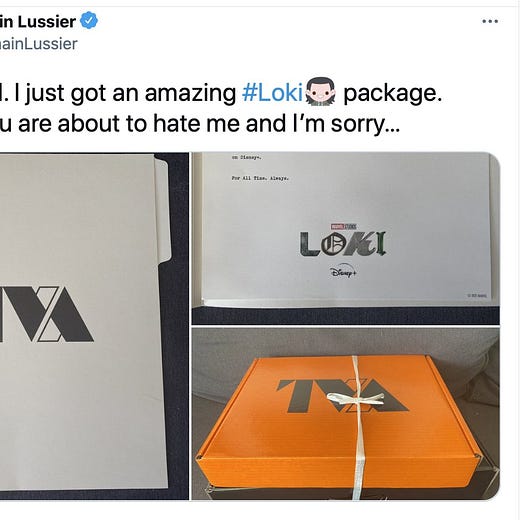
Task: Open the orange TVA box photo
Action: tap(346, 414)
